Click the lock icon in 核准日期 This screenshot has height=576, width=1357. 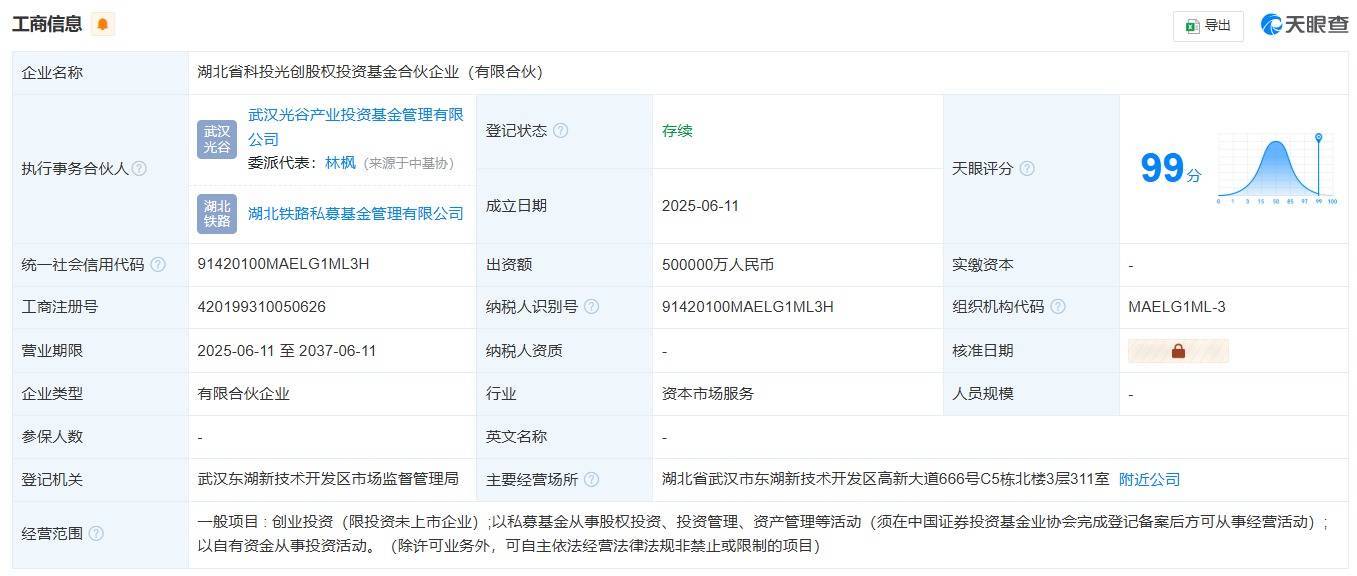[x=1178, y=351]
